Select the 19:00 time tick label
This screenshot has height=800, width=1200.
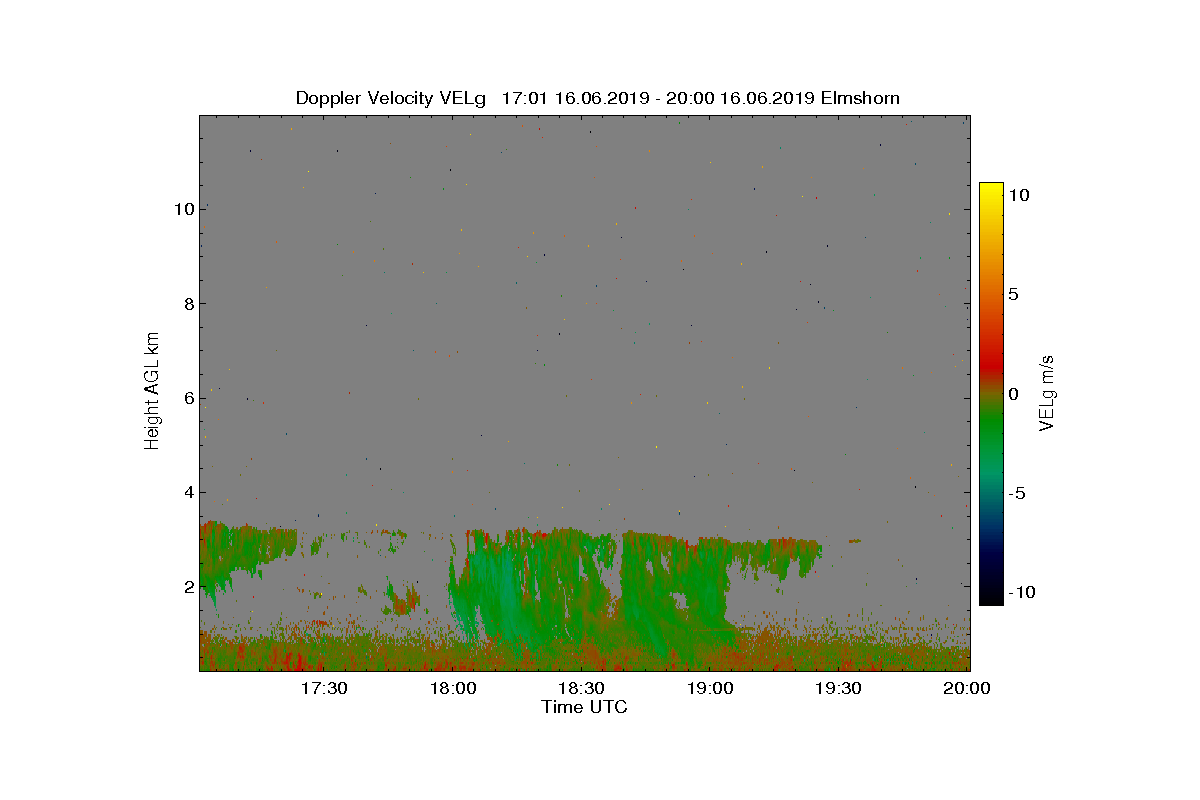tap(711, 688)
